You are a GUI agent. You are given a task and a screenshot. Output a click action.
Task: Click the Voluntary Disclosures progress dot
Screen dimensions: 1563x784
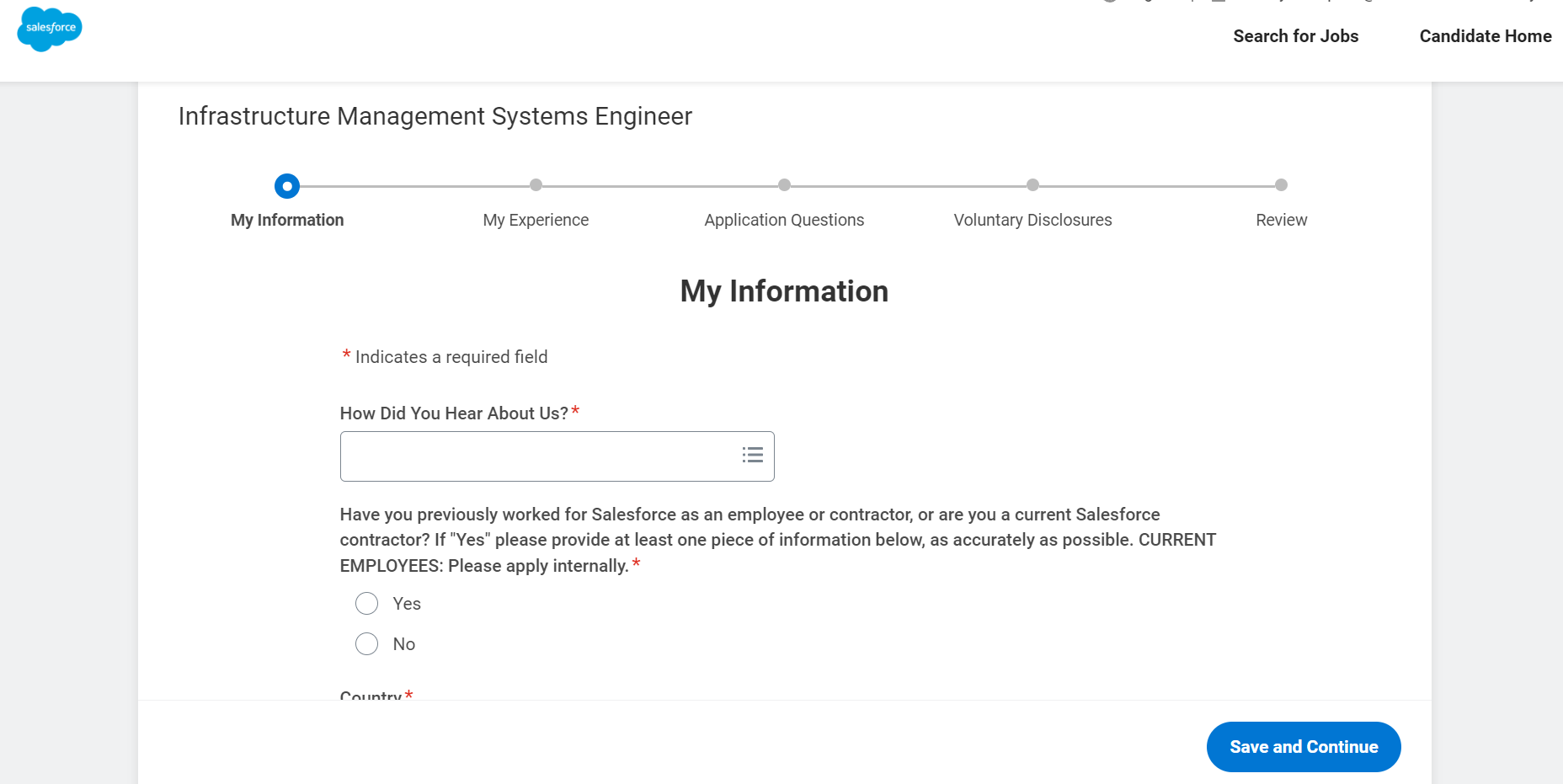coord(1032,185)
